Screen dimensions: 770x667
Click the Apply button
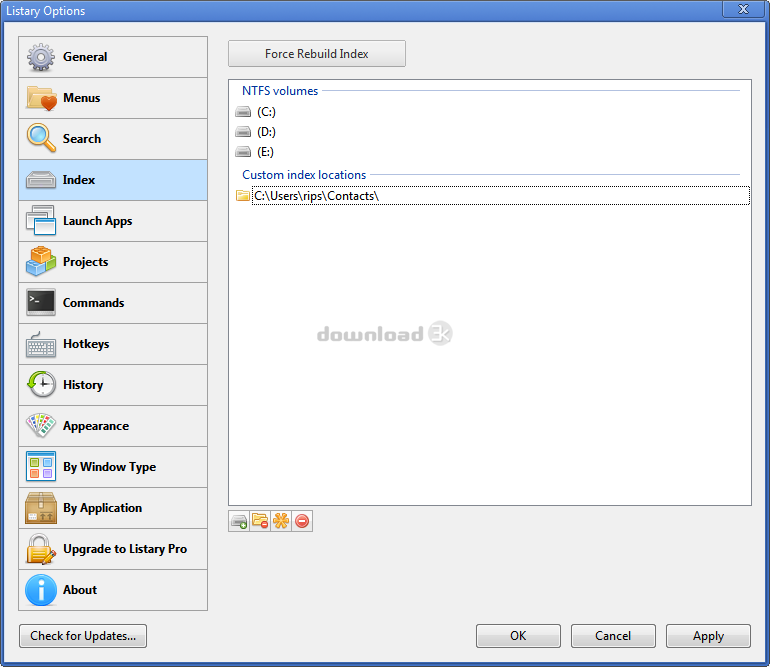point(708,636)
